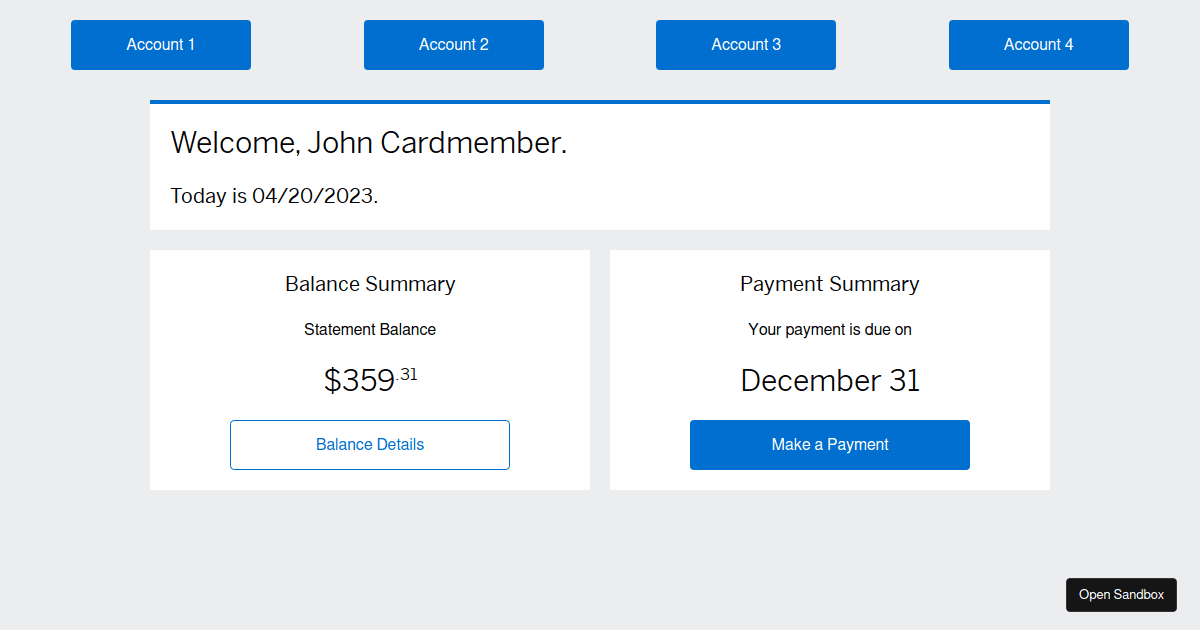
Task: Click the $359 dollar amount
Action: (x=359, y=381)
